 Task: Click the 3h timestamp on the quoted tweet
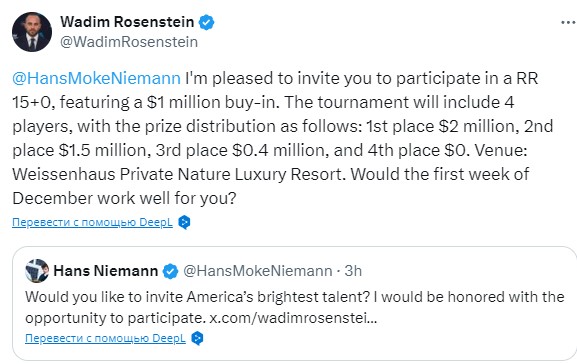(x=353, y=271)
